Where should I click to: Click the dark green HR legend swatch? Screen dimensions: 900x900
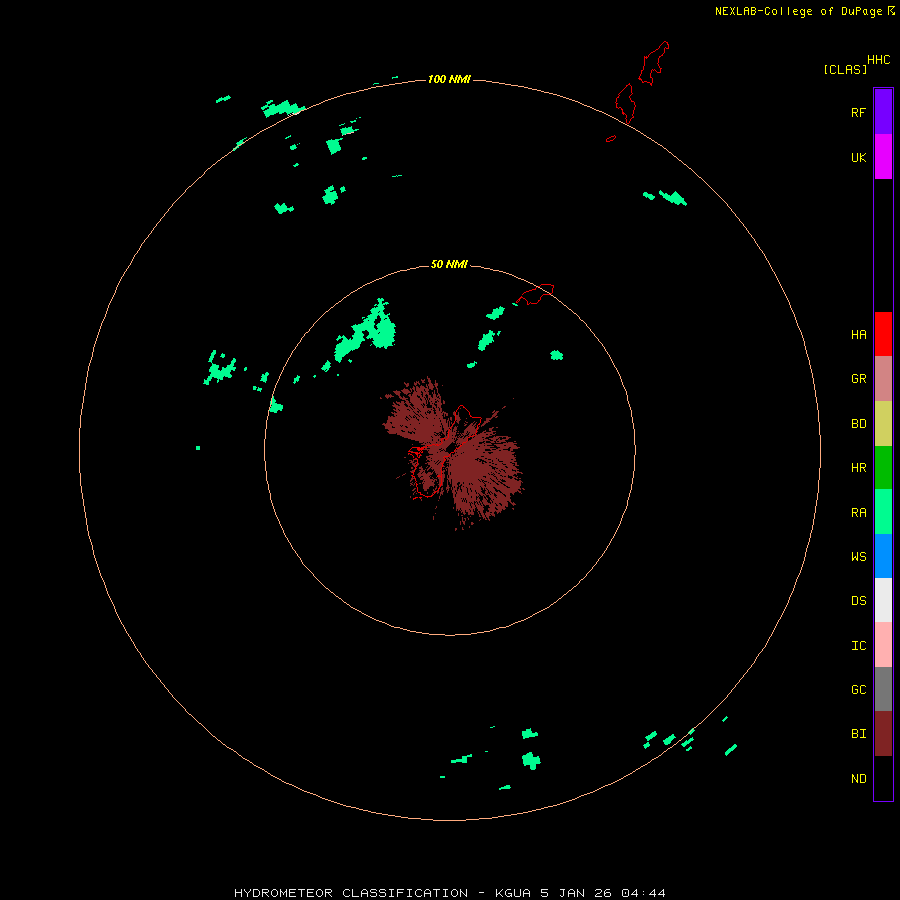883,468
